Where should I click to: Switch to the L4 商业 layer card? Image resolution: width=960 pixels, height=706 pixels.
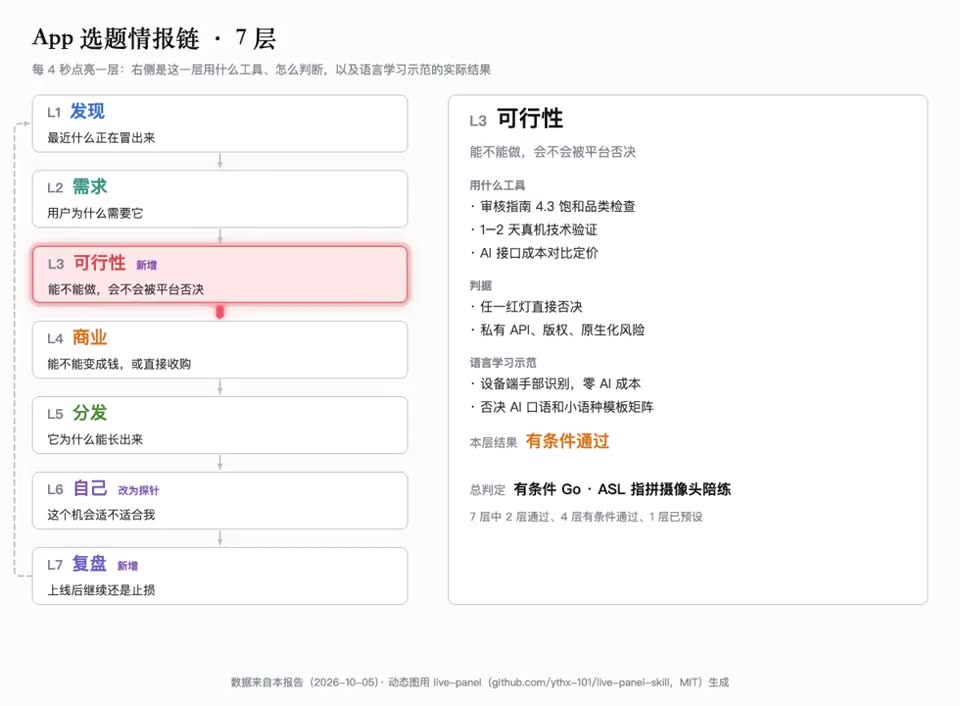coord(220,350)
